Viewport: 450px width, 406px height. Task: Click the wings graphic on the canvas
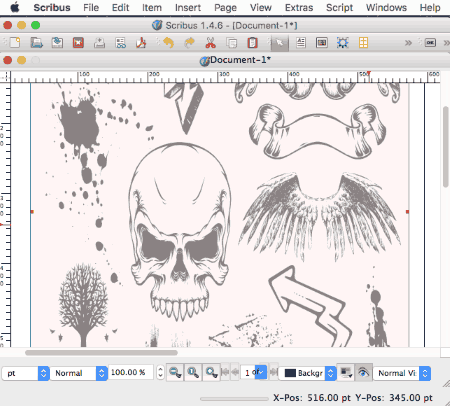(x=320, y=216)
